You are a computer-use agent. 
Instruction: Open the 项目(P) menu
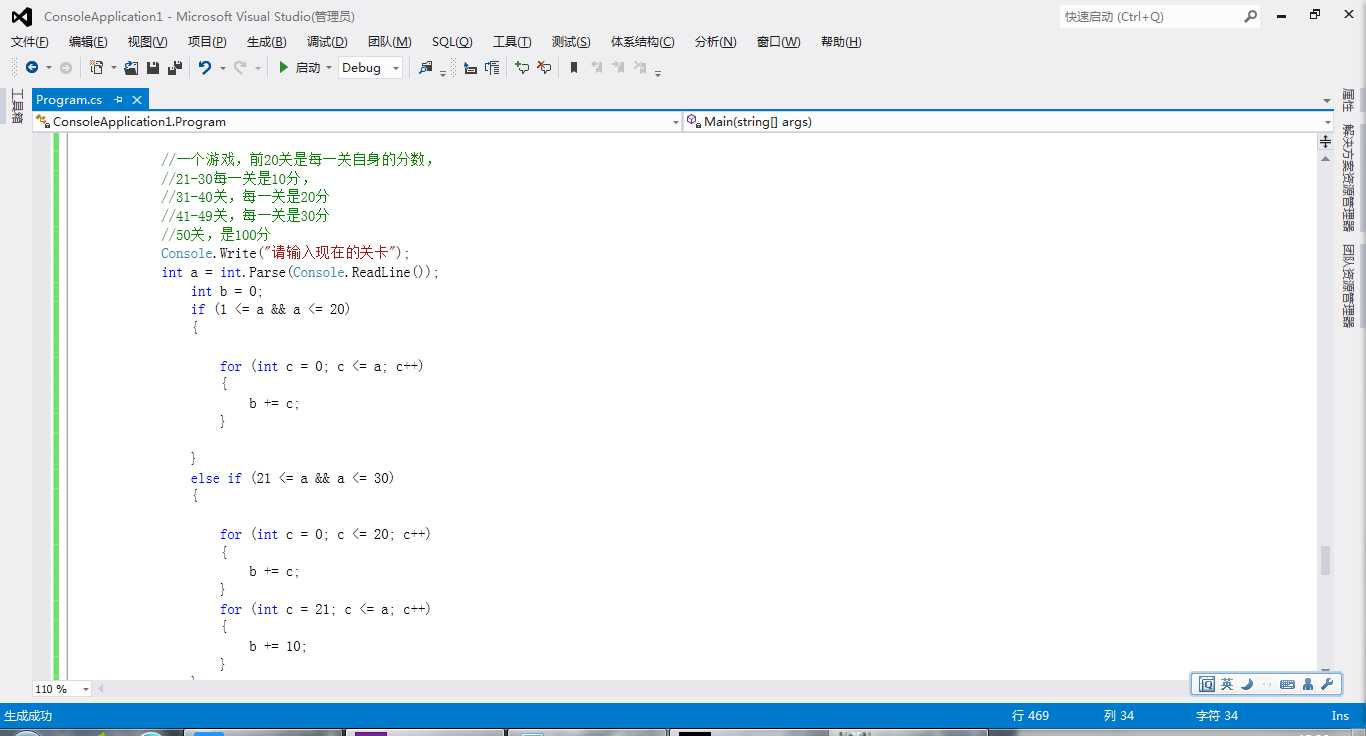tap(207, 42)
